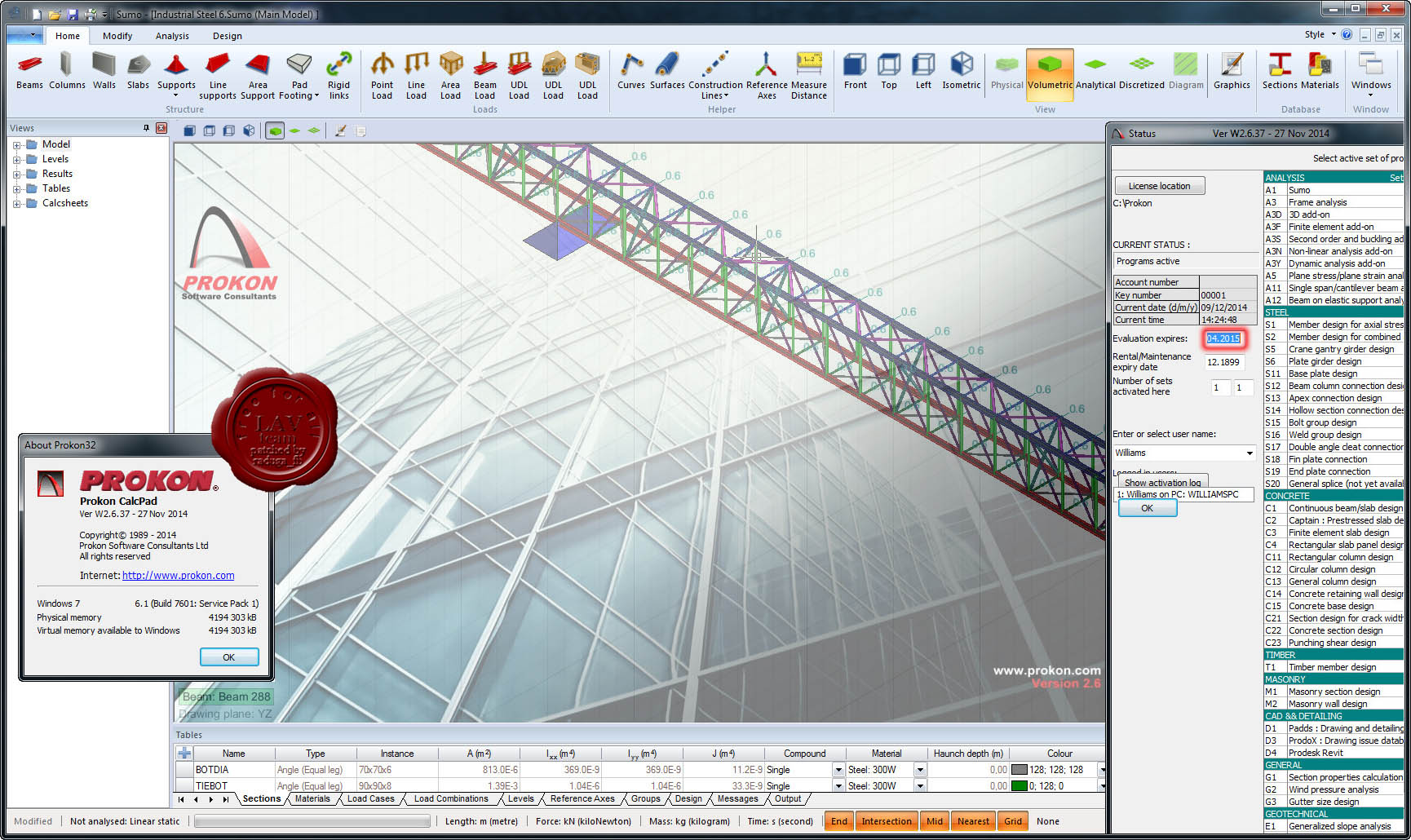
Task: Toggle Physical view mode
Action: coord(1006,71)
